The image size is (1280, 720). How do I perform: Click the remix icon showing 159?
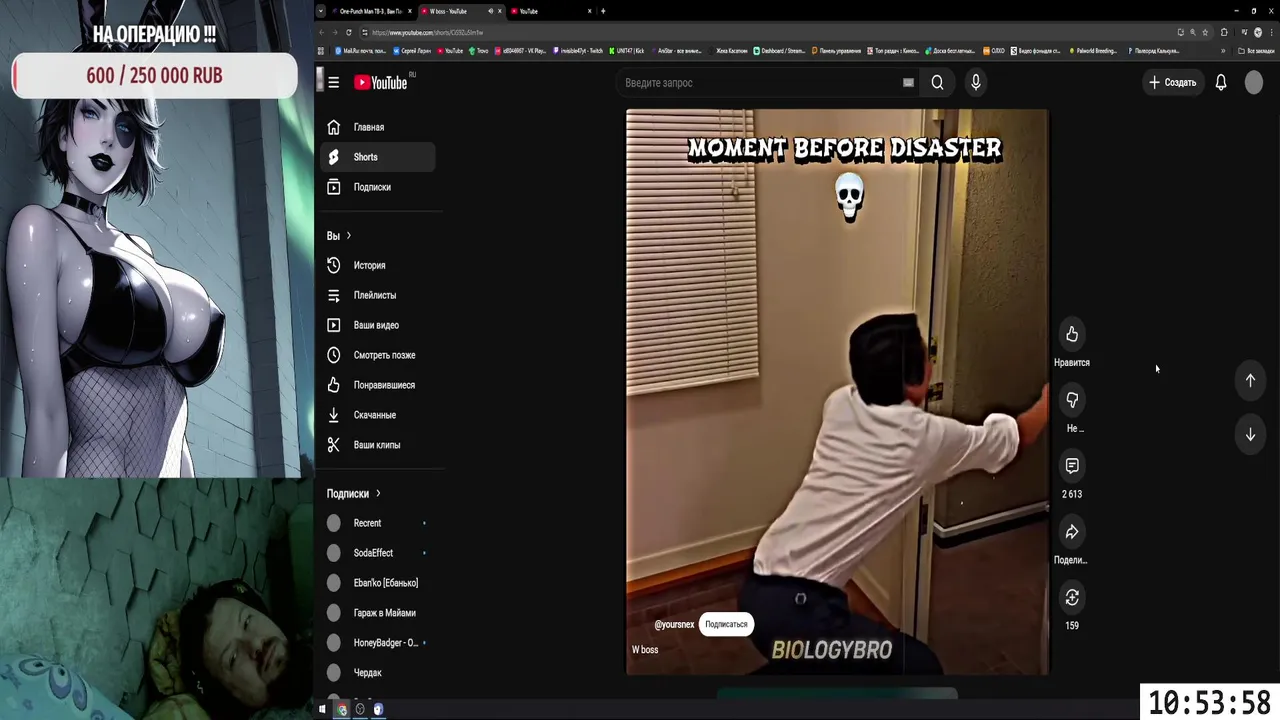[x=1072, y=598]
